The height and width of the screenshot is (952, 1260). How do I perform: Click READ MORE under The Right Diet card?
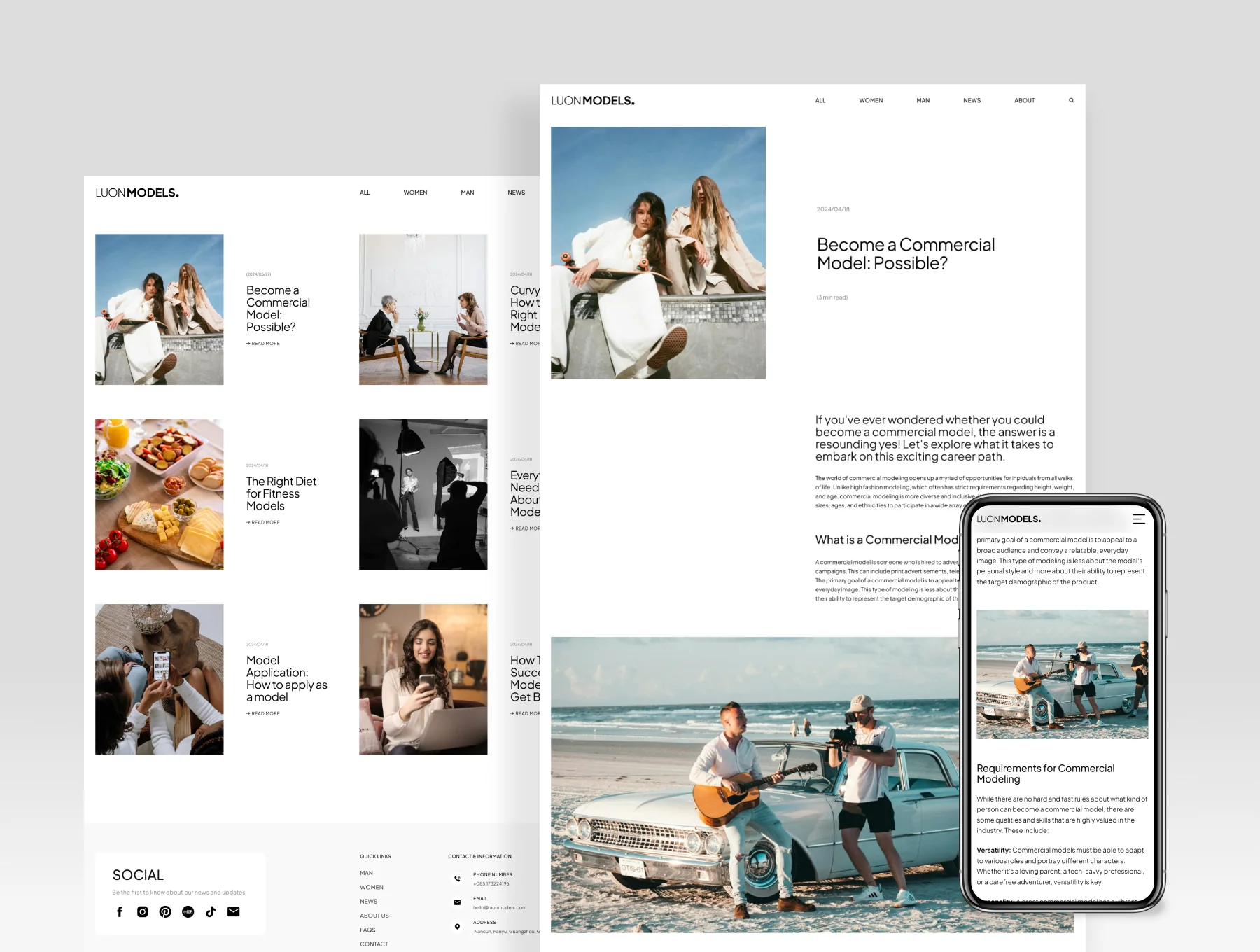pyautogui.click(x=263, y=522)
